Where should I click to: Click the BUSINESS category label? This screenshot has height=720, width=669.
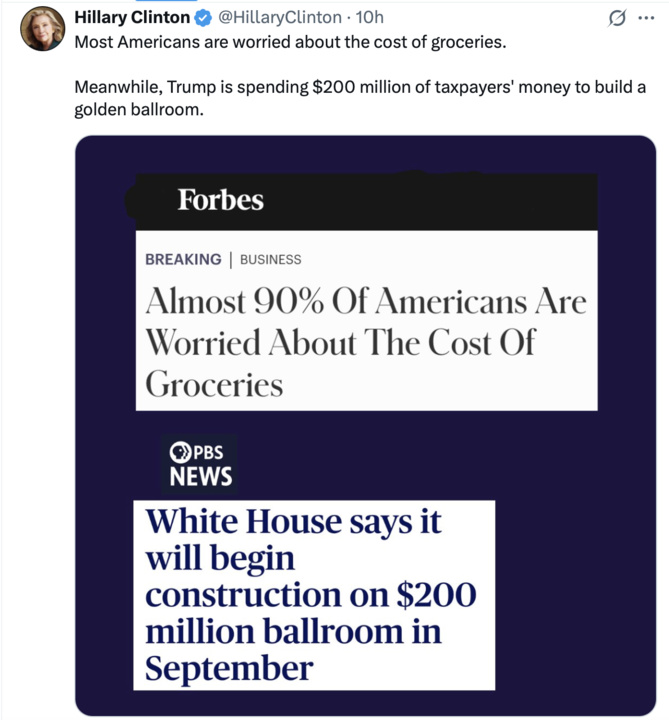[x=270, y=259]
